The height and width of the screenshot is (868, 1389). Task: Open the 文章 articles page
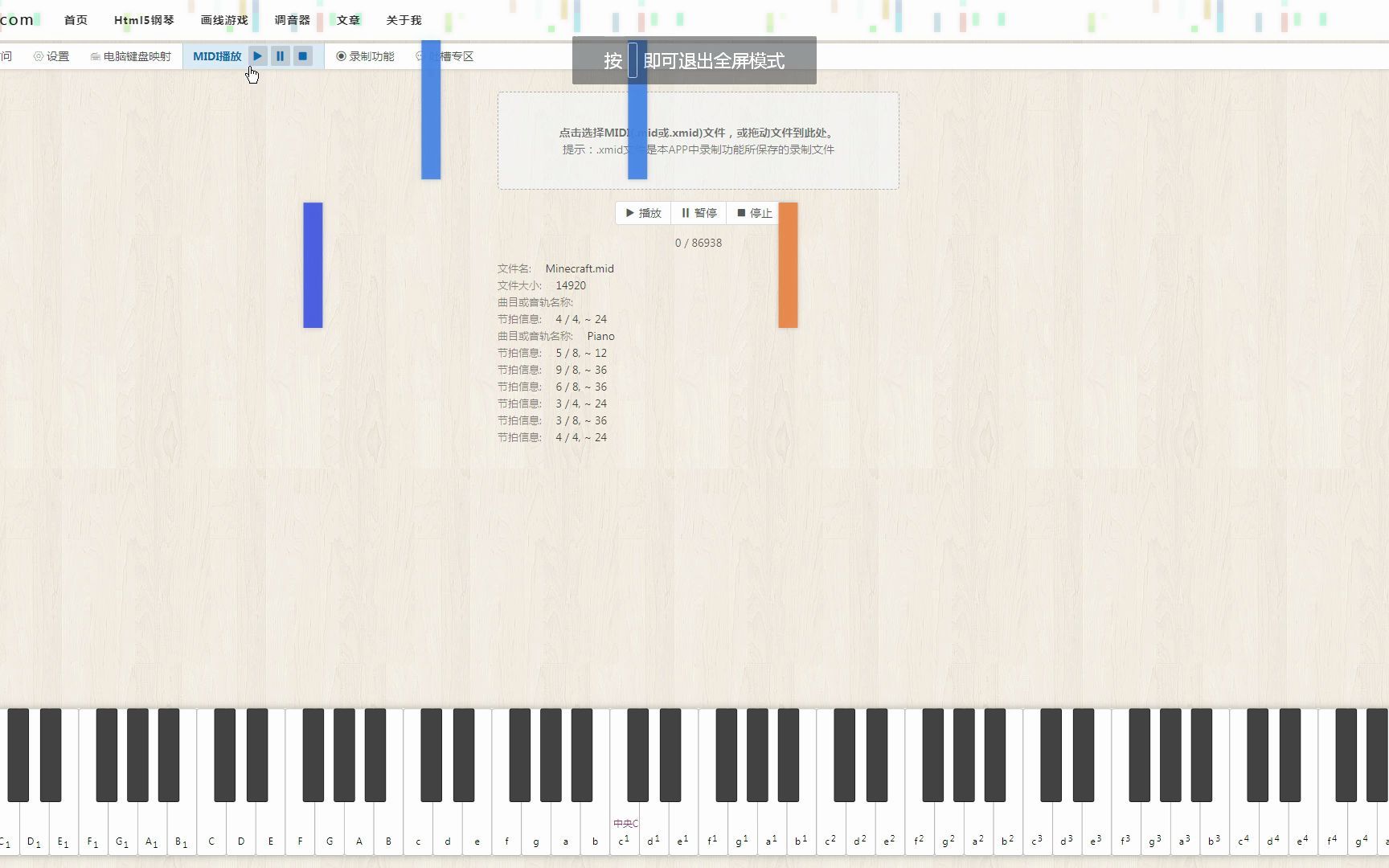348,20
